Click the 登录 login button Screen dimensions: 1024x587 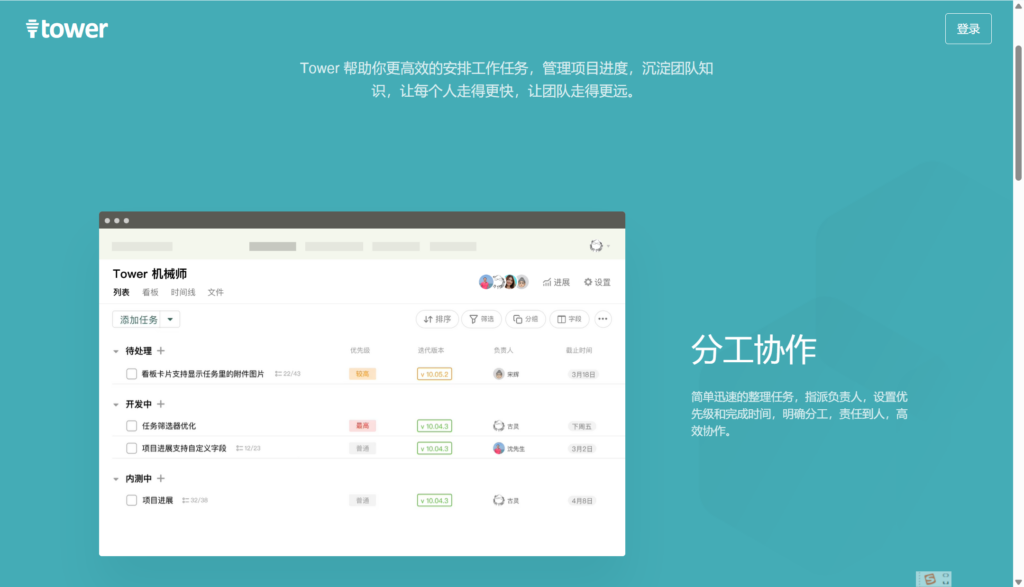[x=968, y=29]
